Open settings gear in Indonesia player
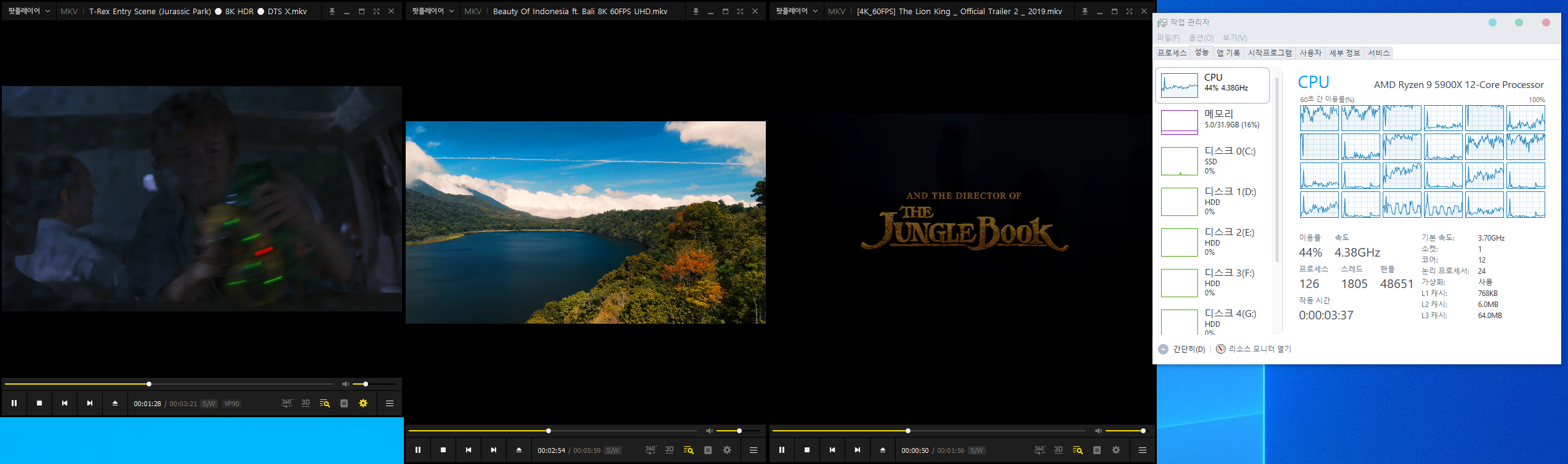This screenshot has width=1568, height=464. 727,450
